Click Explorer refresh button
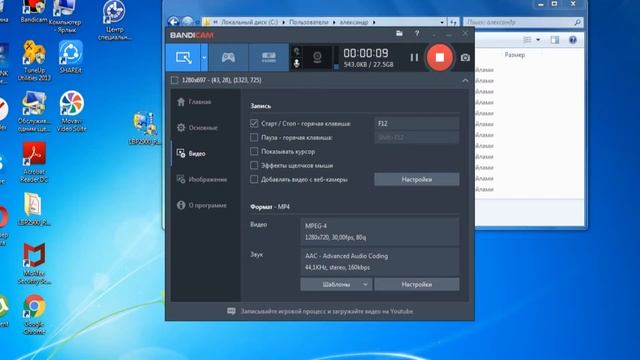The width and height of the screenshot is (640, 360). tap(453, 22)
